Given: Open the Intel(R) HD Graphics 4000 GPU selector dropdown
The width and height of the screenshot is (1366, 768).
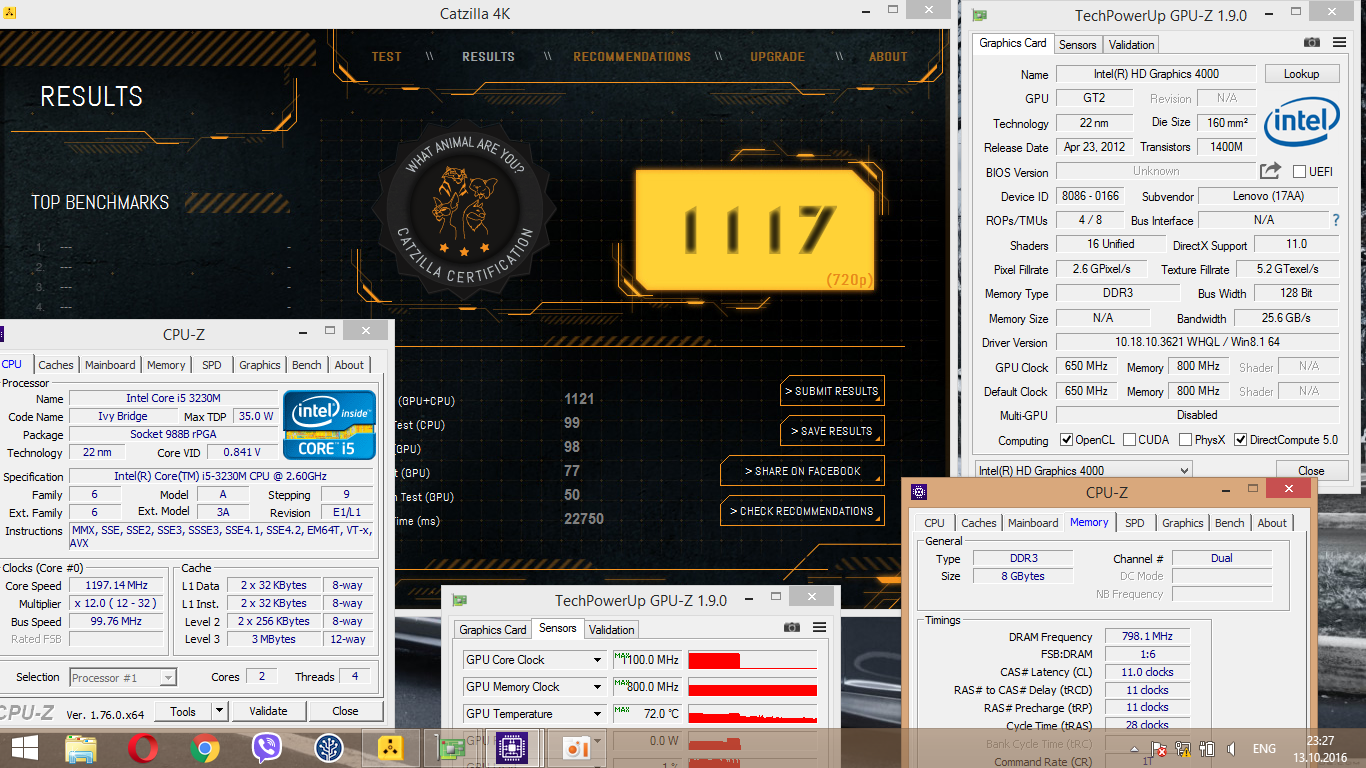Looking at the screenshot, I should [x=1084, y=471].
